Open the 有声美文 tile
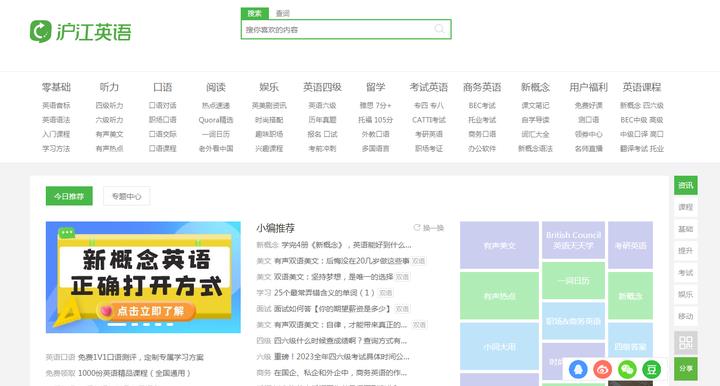This screenshot has width=720, height=386. pyautogui.click(x=499, y=245)
